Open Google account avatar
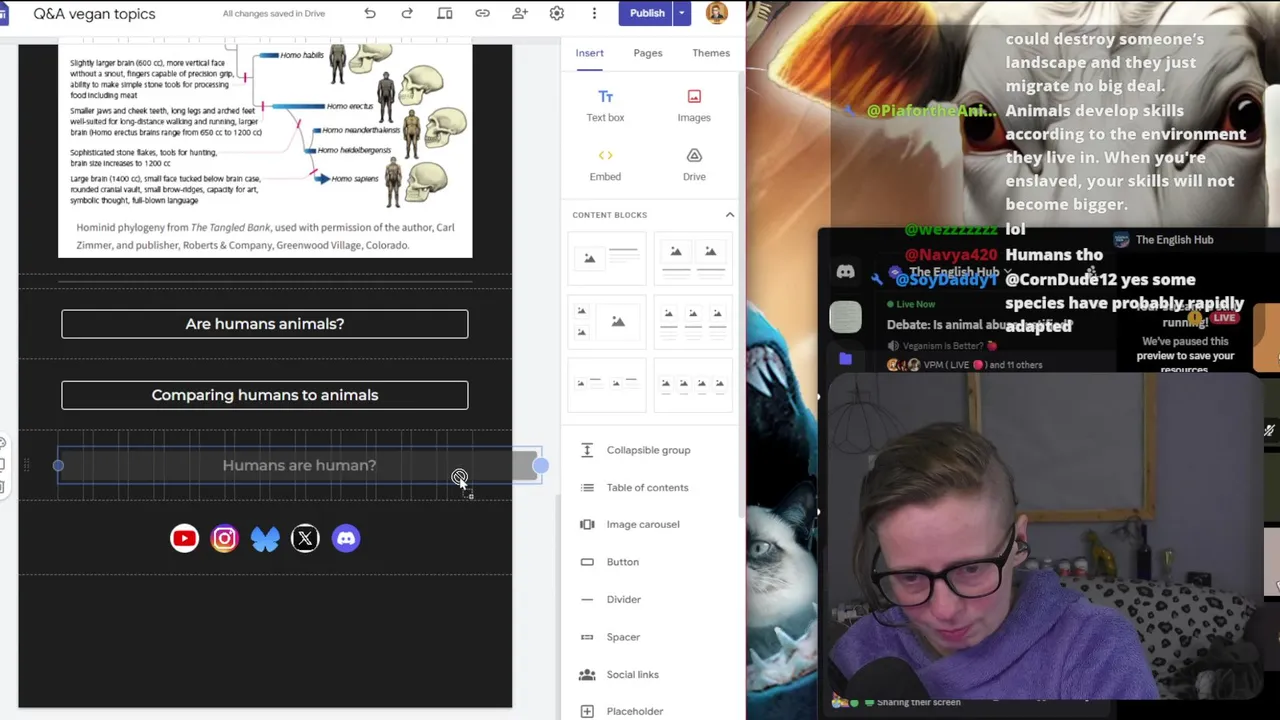 click(717, 13)
